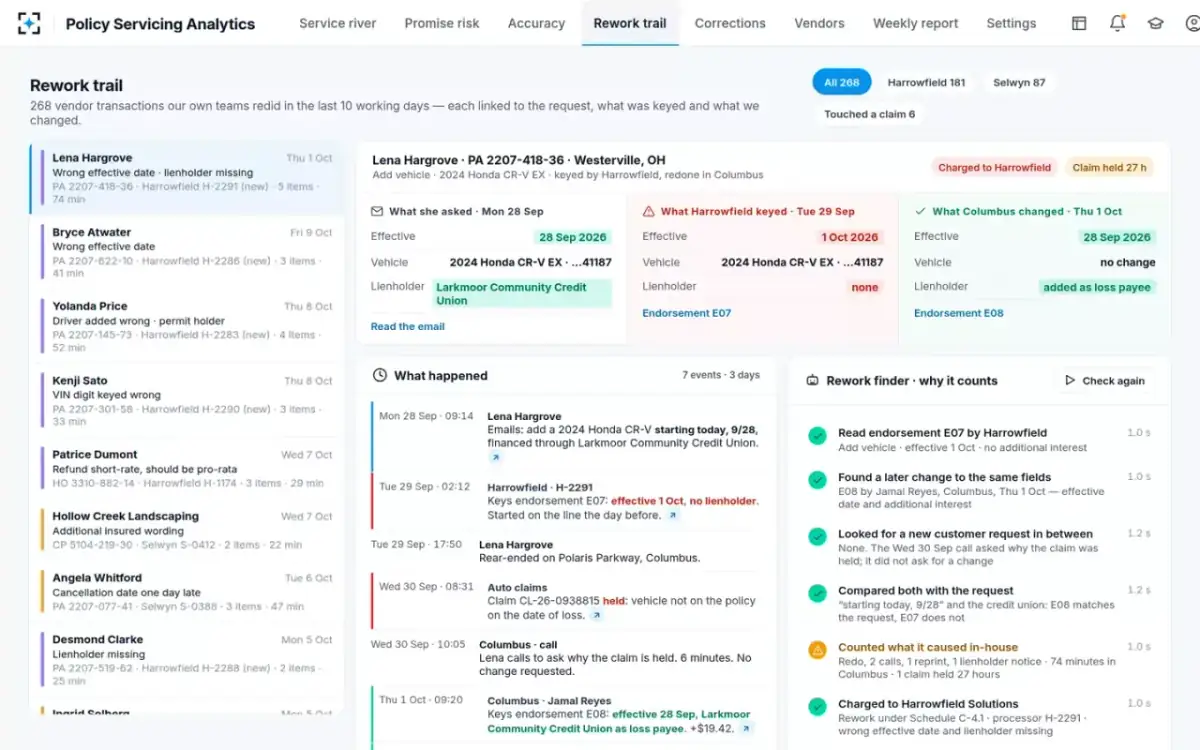This screenshot has height=750, width=1200.
Task: Click the Claim held 27 h badge
Action: (1109, 167)
